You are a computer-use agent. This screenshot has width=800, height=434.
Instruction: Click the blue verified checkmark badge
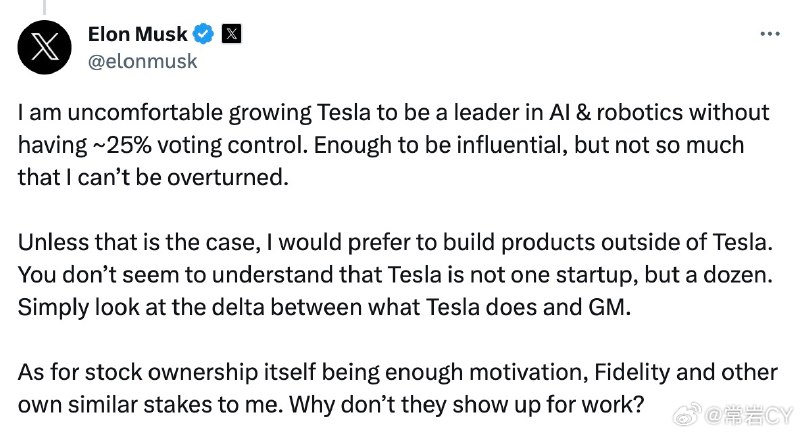204,34
